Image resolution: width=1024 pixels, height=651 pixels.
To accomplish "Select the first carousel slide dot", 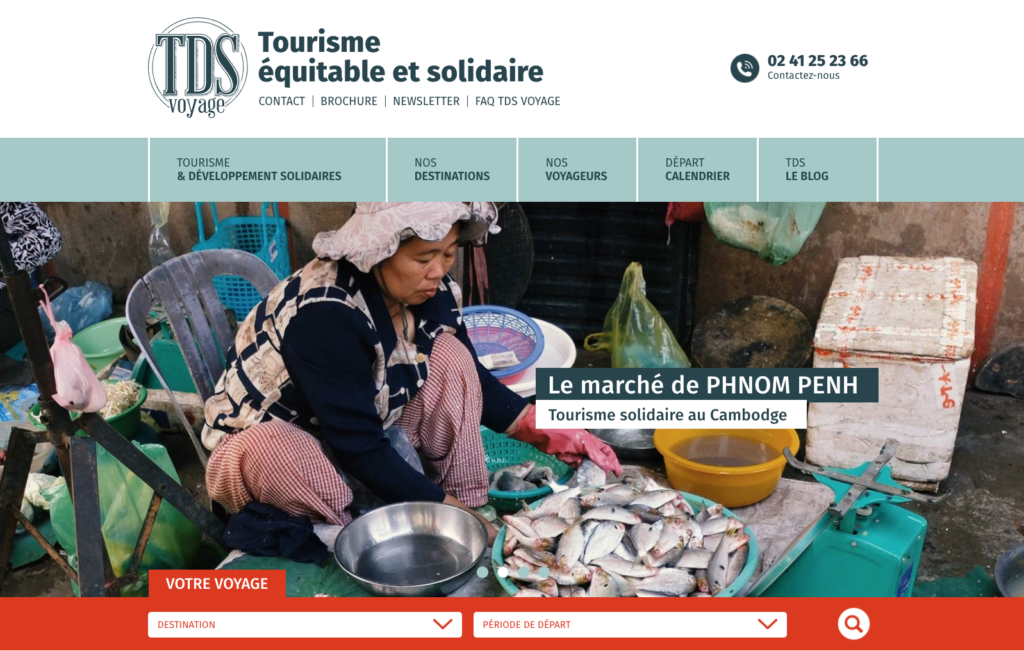I will coord(483,572).
